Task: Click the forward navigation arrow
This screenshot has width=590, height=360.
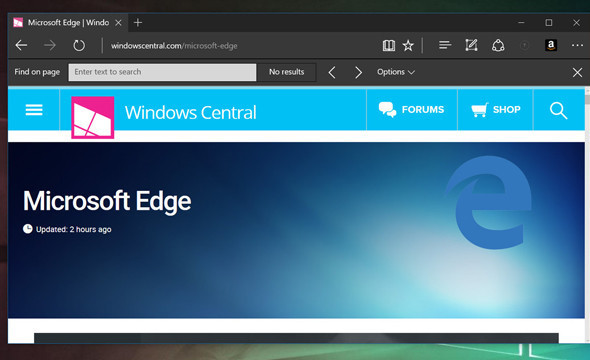Action: [50, 46]
